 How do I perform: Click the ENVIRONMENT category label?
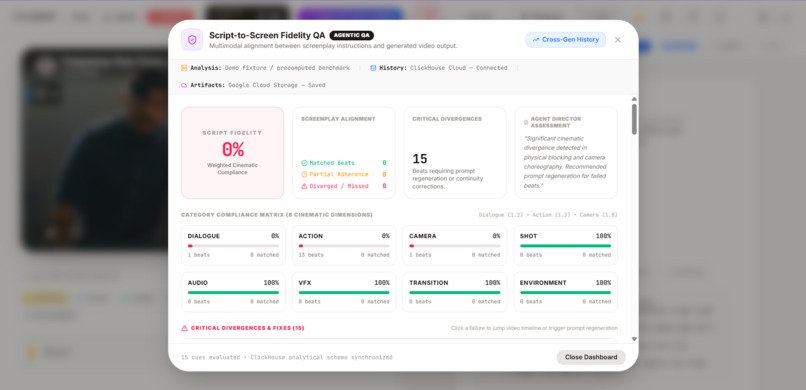[543, 283]
